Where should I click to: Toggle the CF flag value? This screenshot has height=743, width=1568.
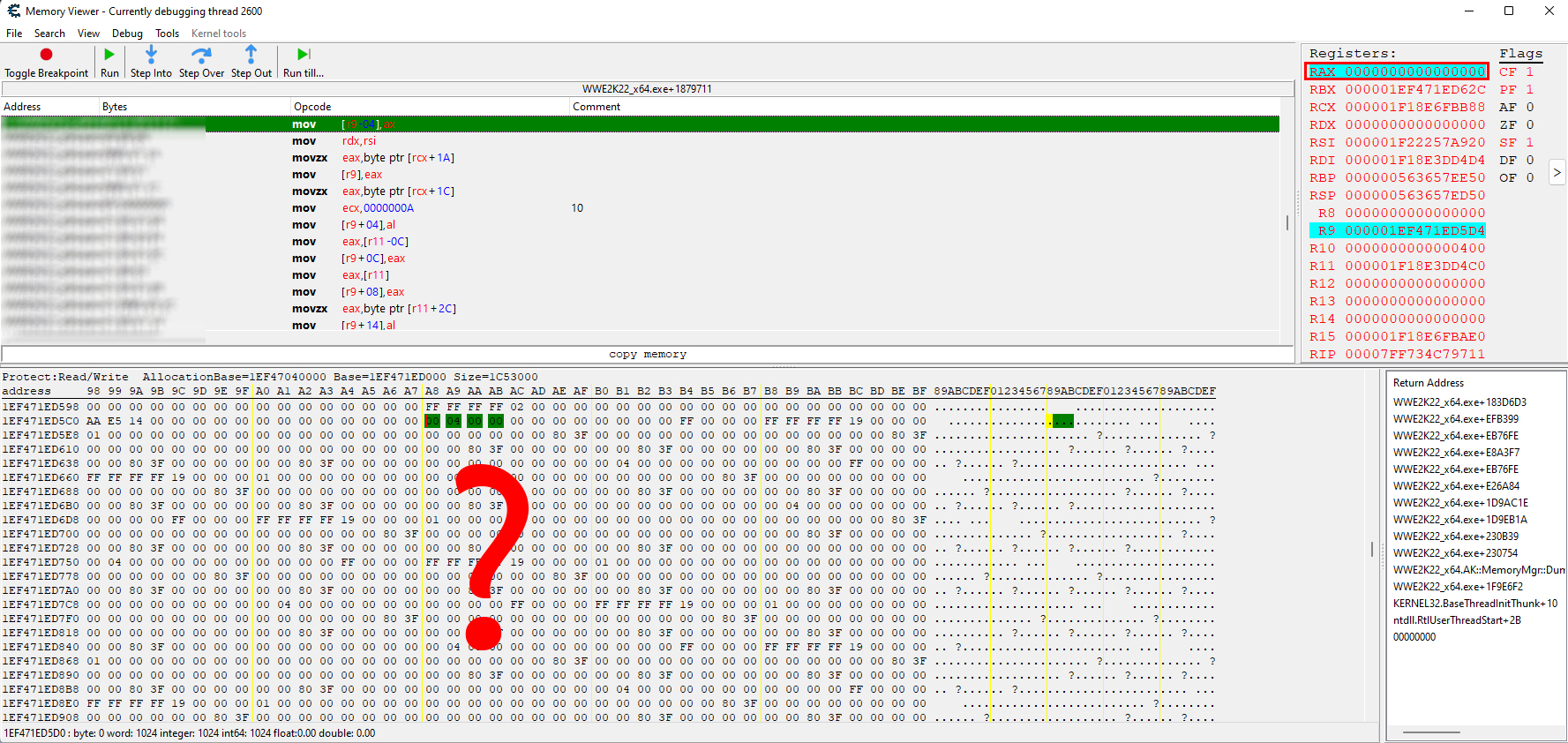1530,71
